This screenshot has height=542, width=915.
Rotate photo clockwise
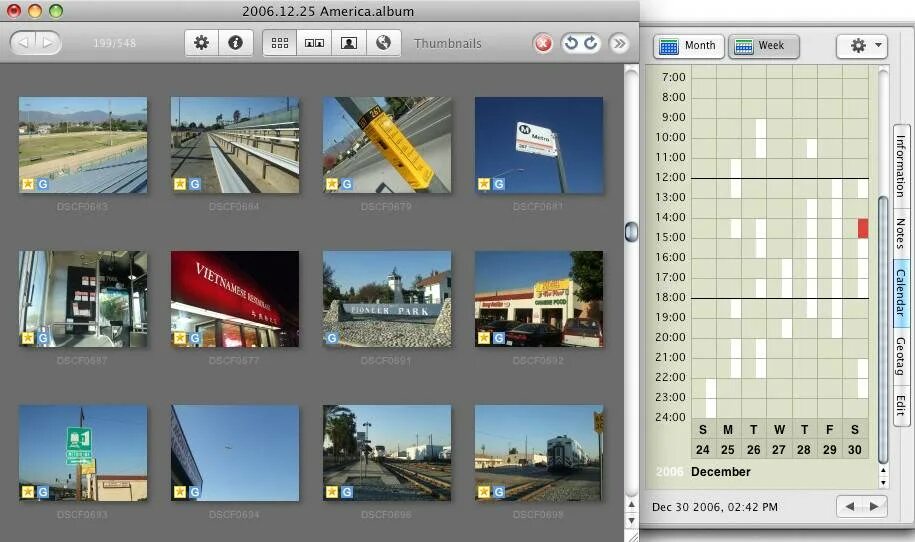click(x=591, y=43)
